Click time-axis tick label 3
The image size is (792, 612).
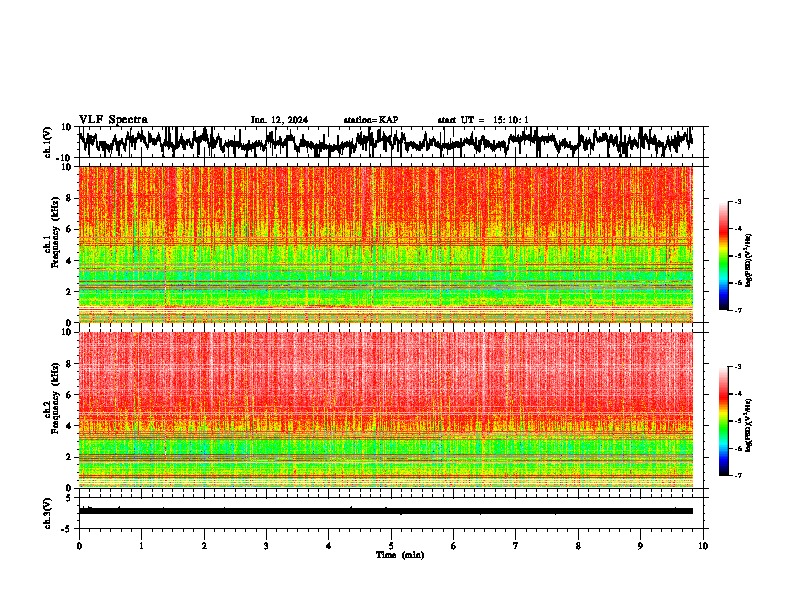point(266,546)
